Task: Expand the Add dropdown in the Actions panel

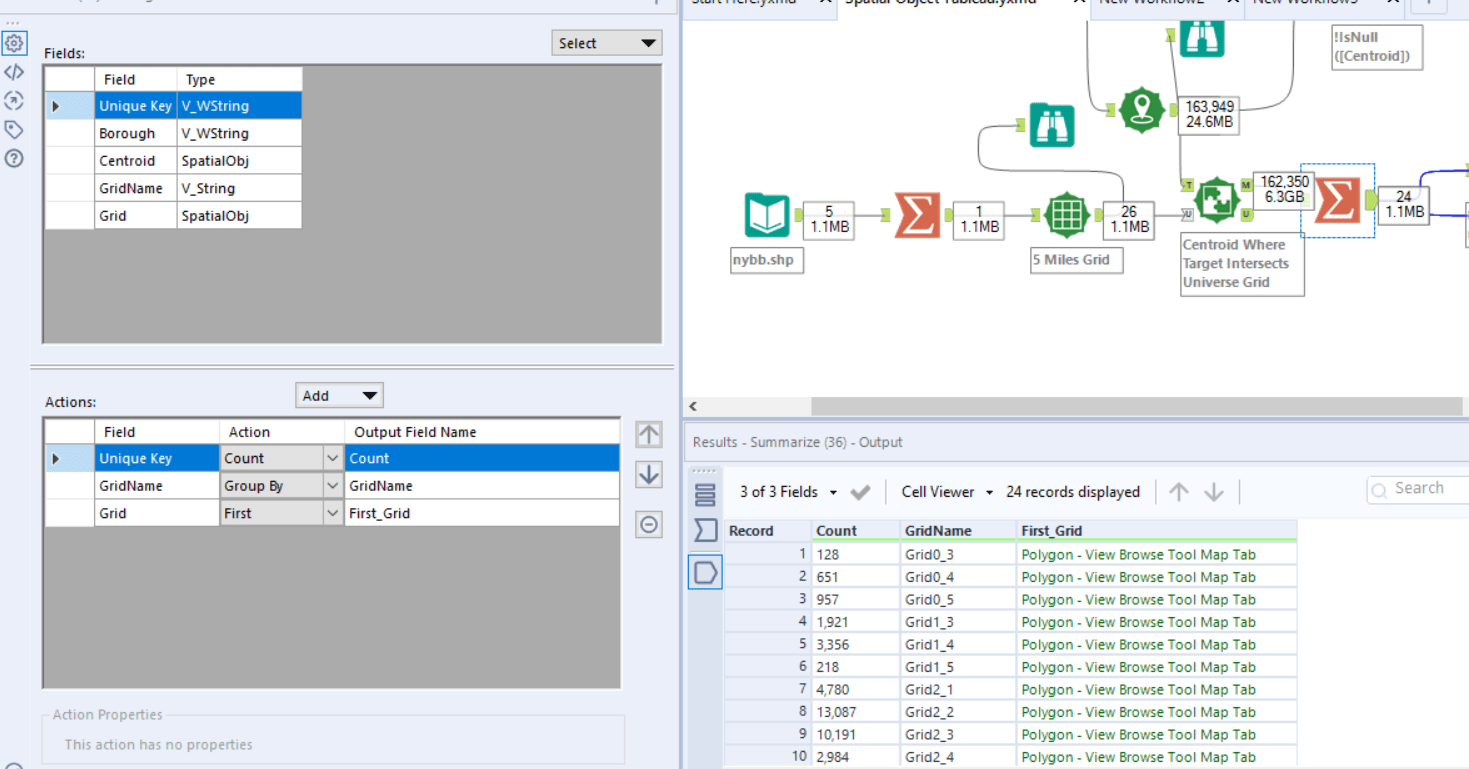Action: (338, 395)
